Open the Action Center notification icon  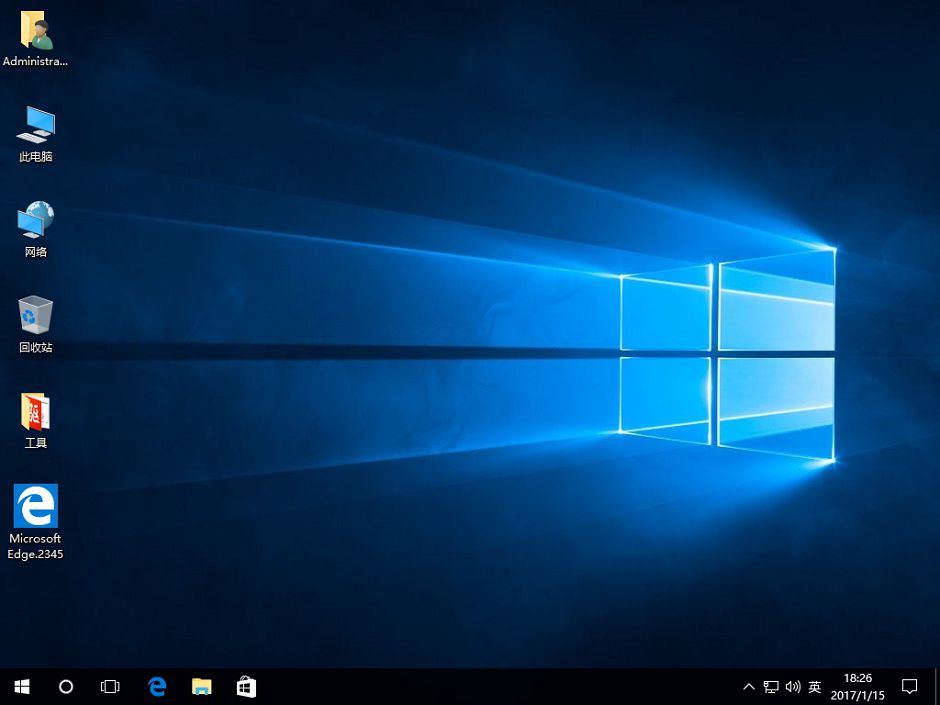tap(909, 686)
